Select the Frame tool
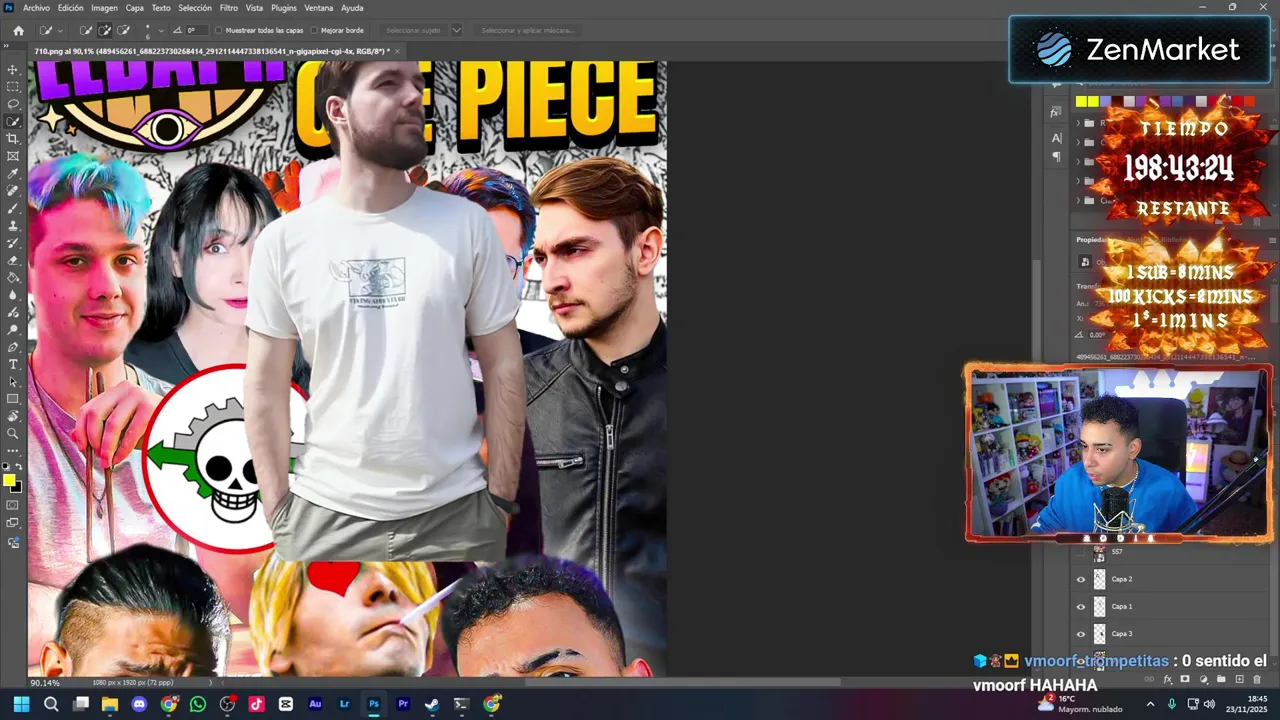This screenshot has width=1280, height=720. pos(13,156)
